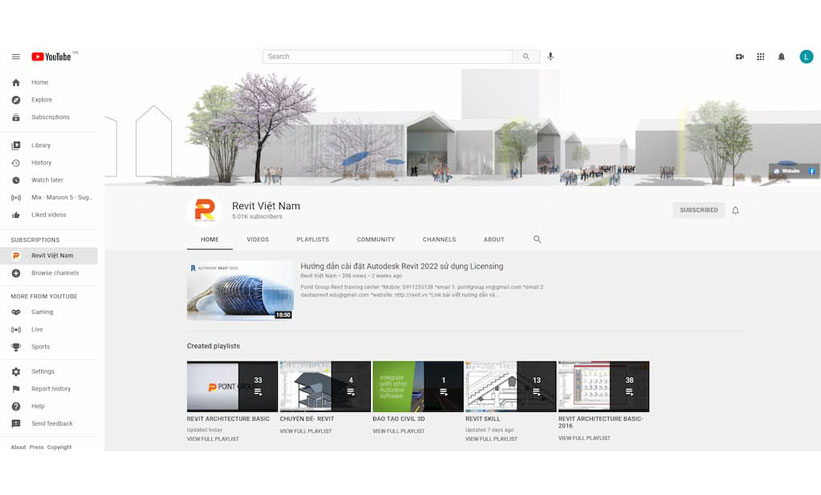The image size is (821, 495).
Task: Click the Subscribed button
Action: pos(699,210)
